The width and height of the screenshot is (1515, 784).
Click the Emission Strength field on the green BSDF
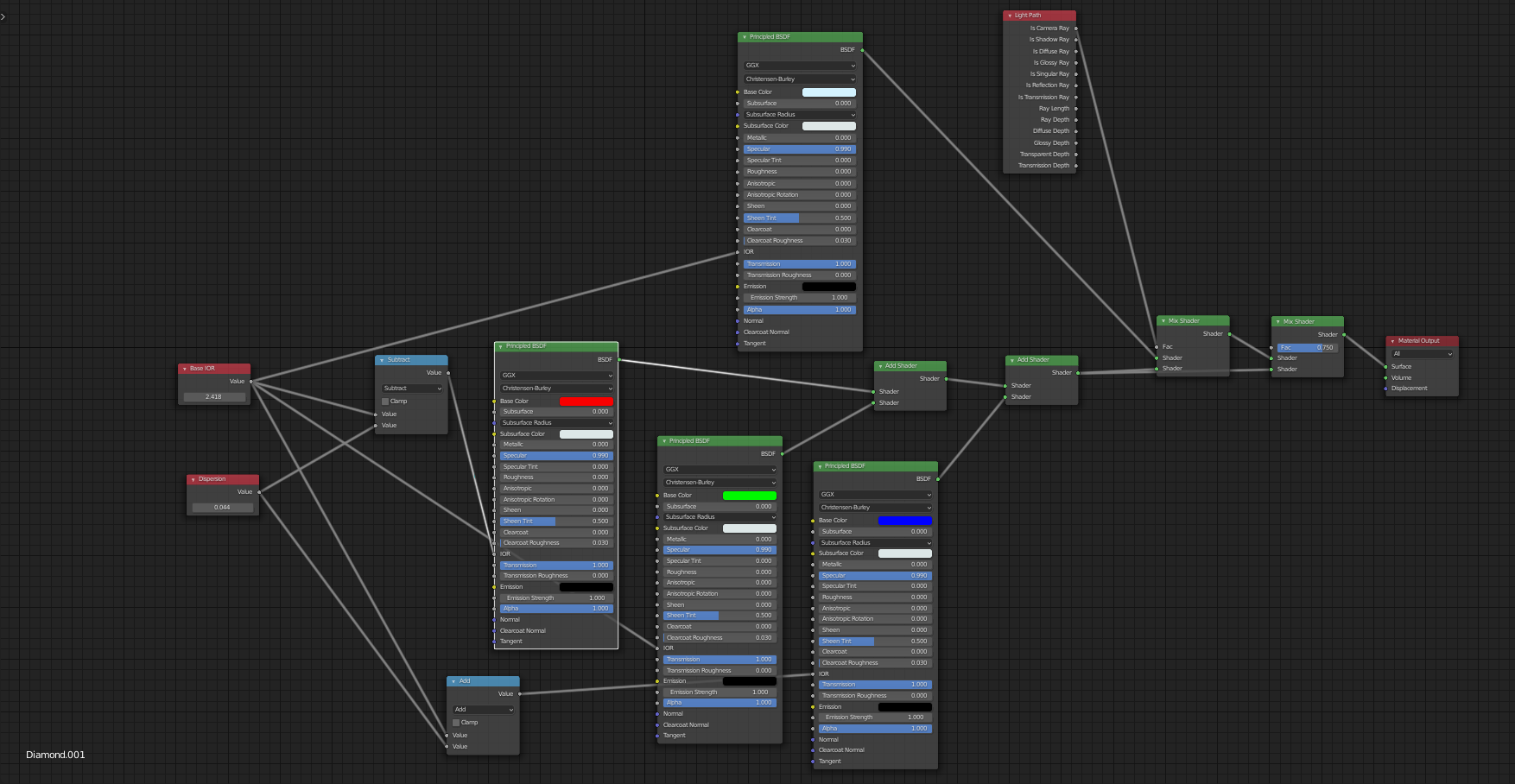pos(719,692)
